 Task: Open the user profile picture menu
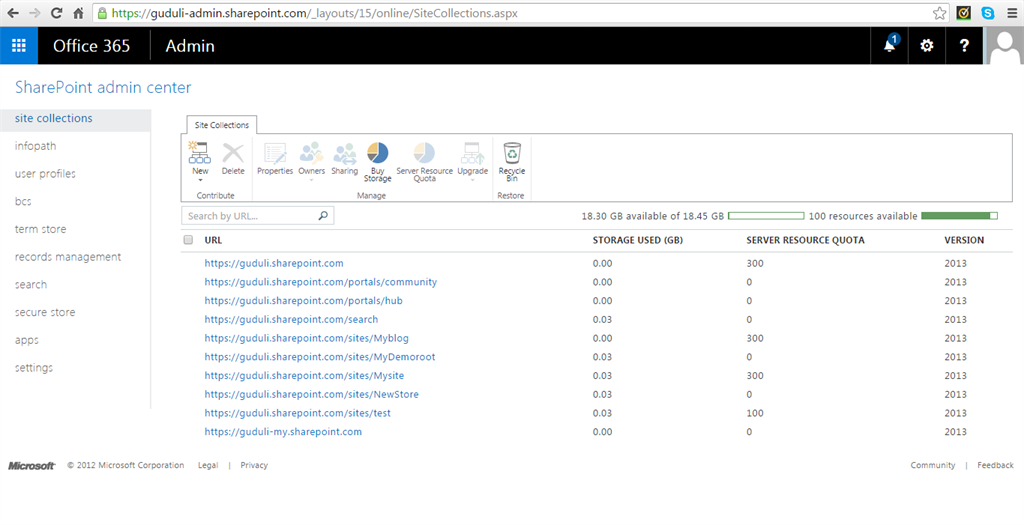coord(1004,46)
